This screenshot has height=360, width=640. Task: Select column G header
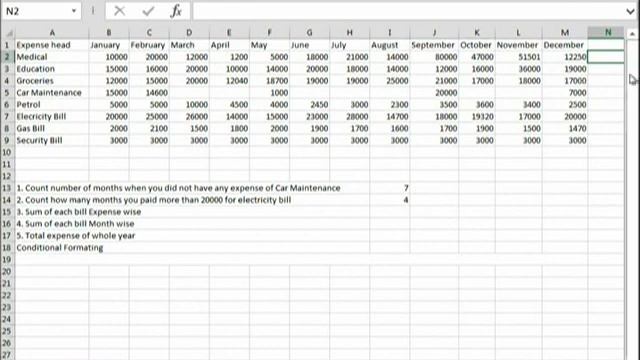(309, 33)
